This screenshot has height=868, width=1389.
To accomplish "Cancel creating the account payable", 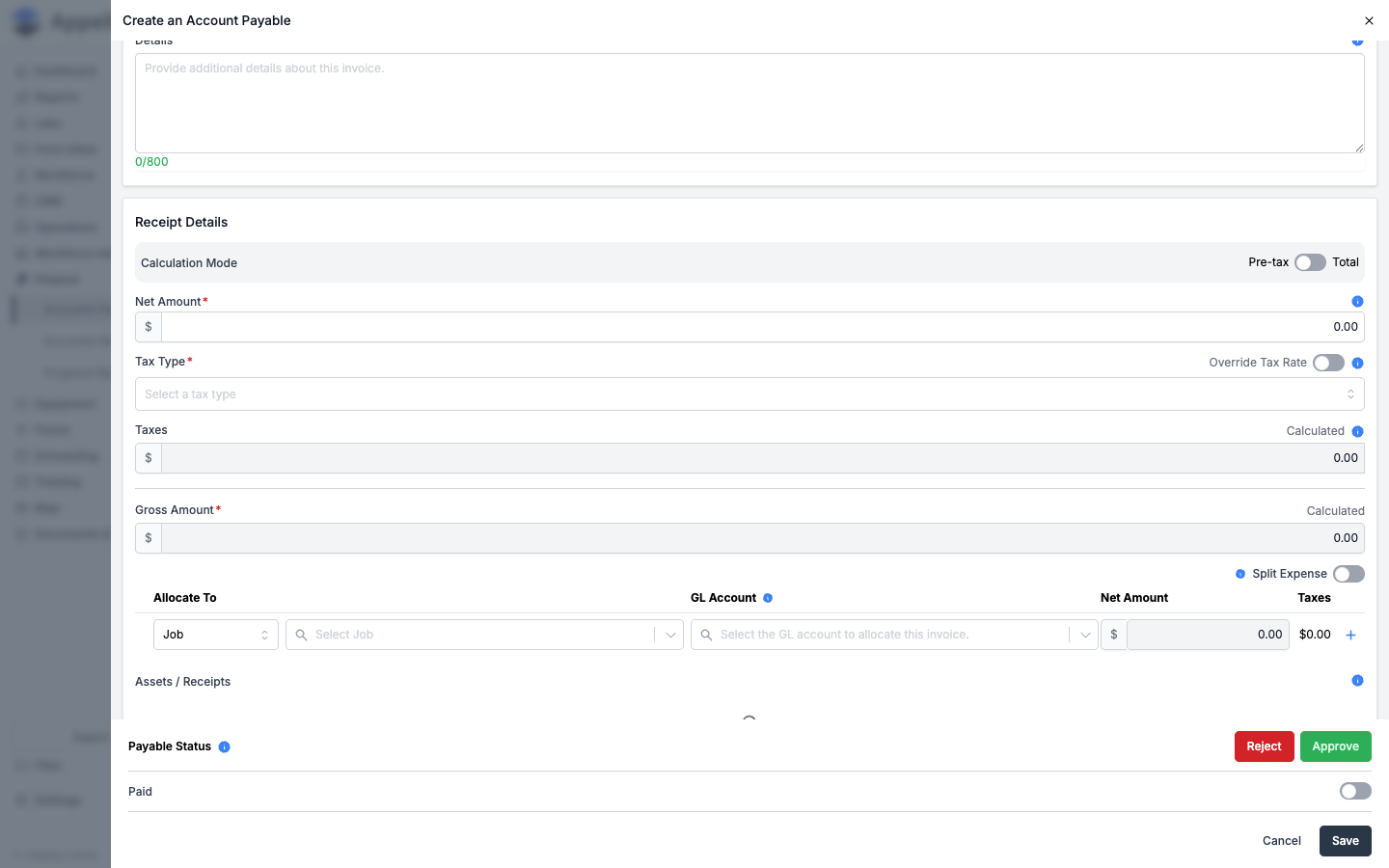I will click(x=1282, y=841).
